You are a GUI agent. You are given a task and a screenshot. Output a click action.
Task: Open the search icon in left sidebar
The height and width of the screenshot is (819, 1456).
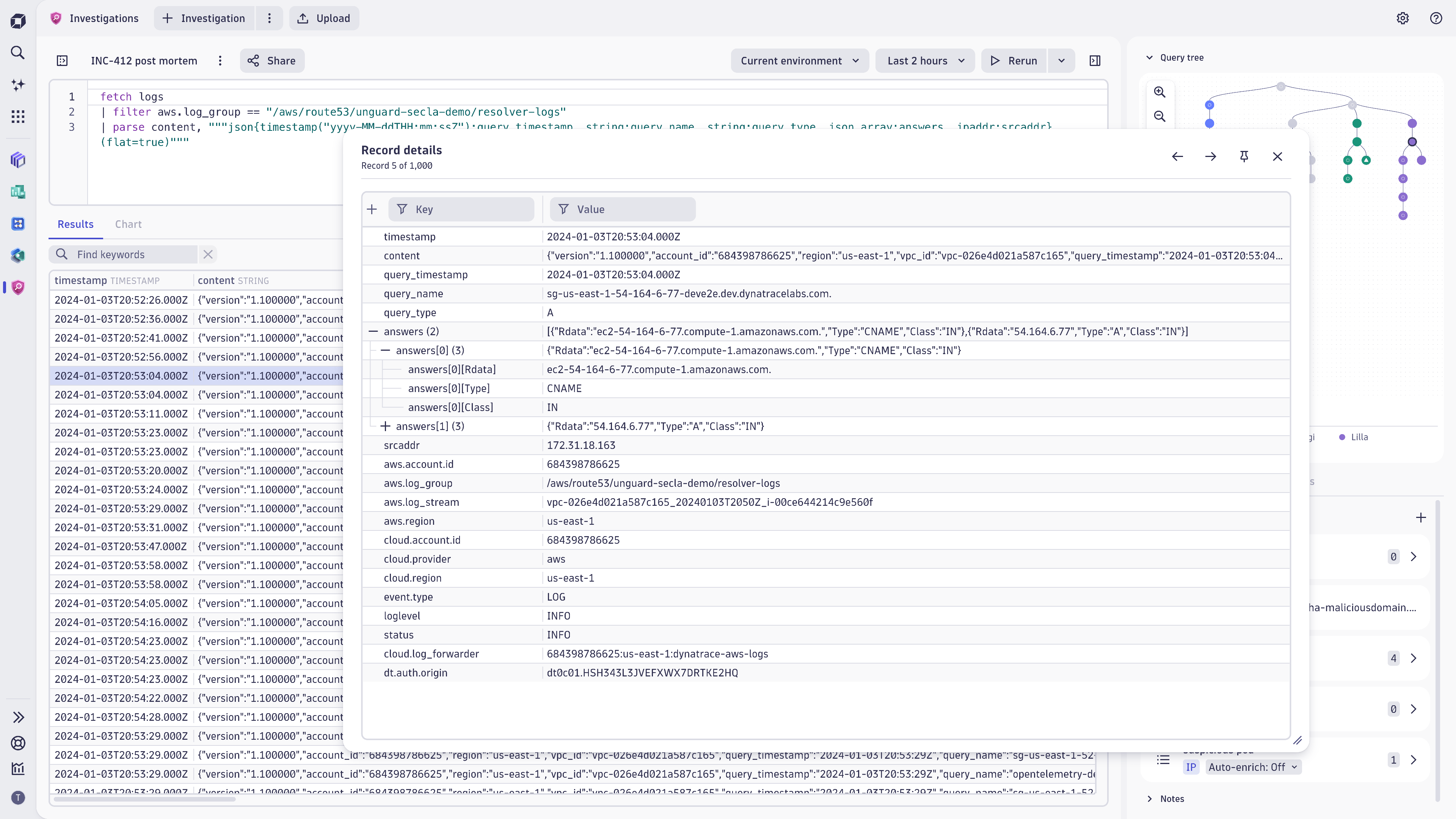pos(18,53)
